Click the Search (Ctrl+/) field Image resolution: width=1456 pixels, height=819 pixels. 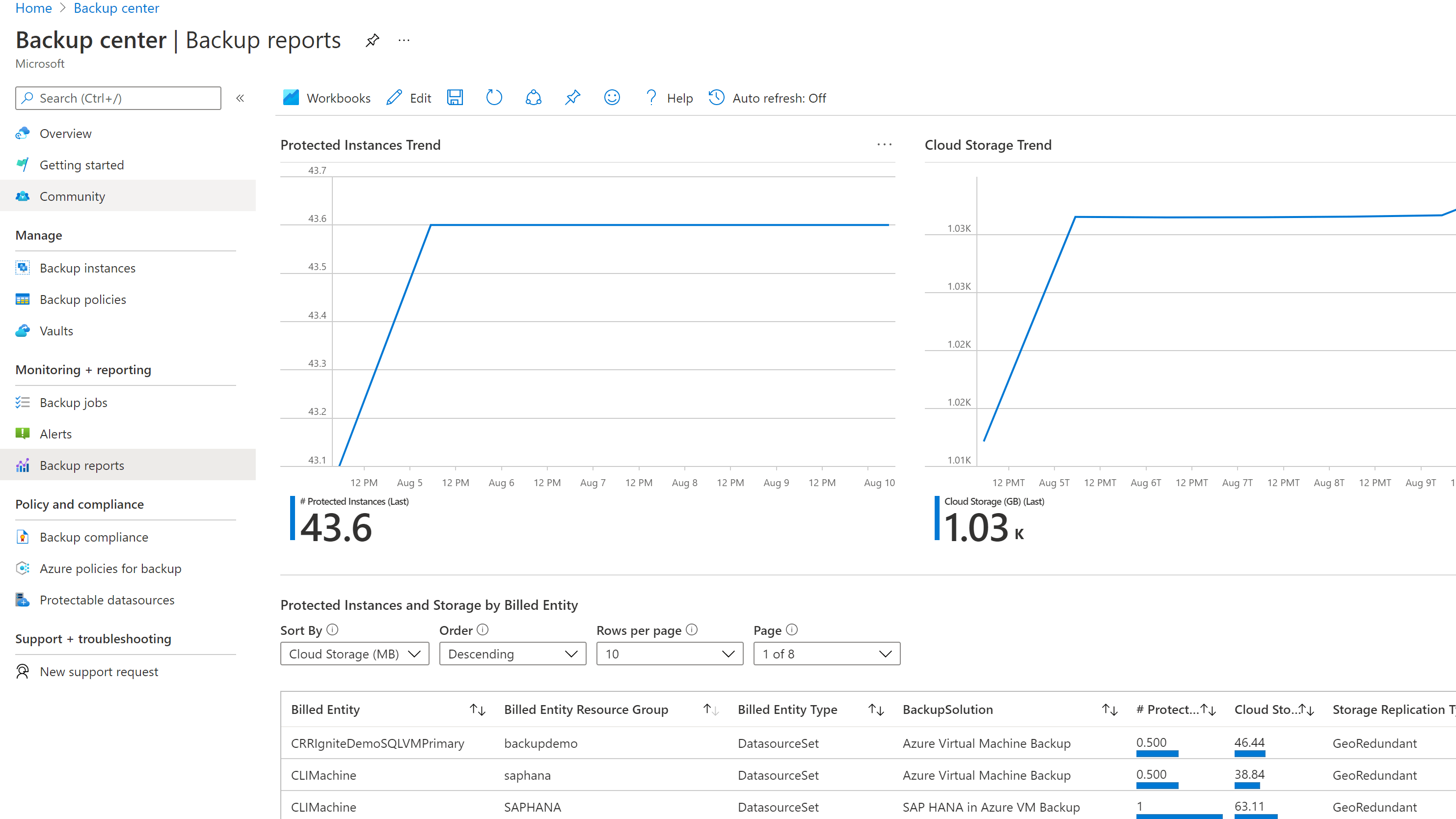click(x=118, y=98)
